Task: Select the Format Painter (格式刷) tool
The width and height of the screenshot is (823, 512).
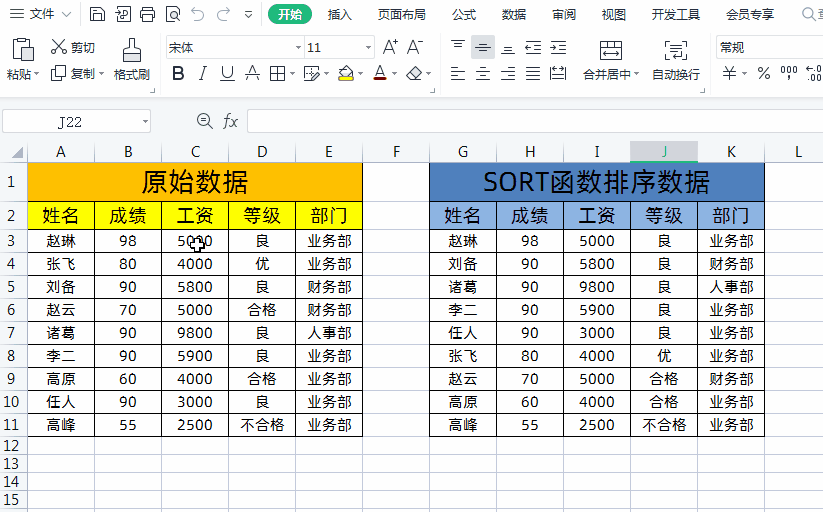Action: [131, 59]
